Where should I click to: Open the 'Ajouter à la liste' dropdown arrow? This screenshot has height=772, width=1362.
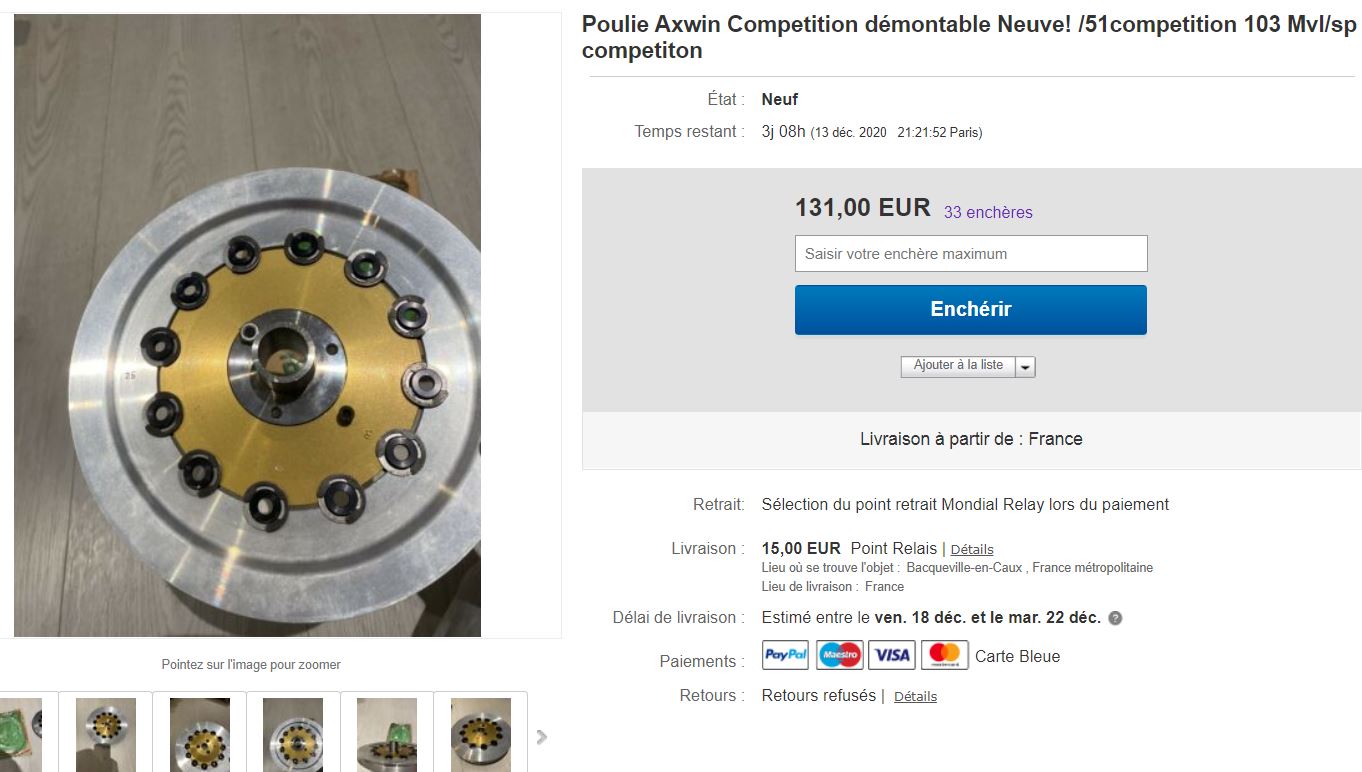(x=1025, y=367)
